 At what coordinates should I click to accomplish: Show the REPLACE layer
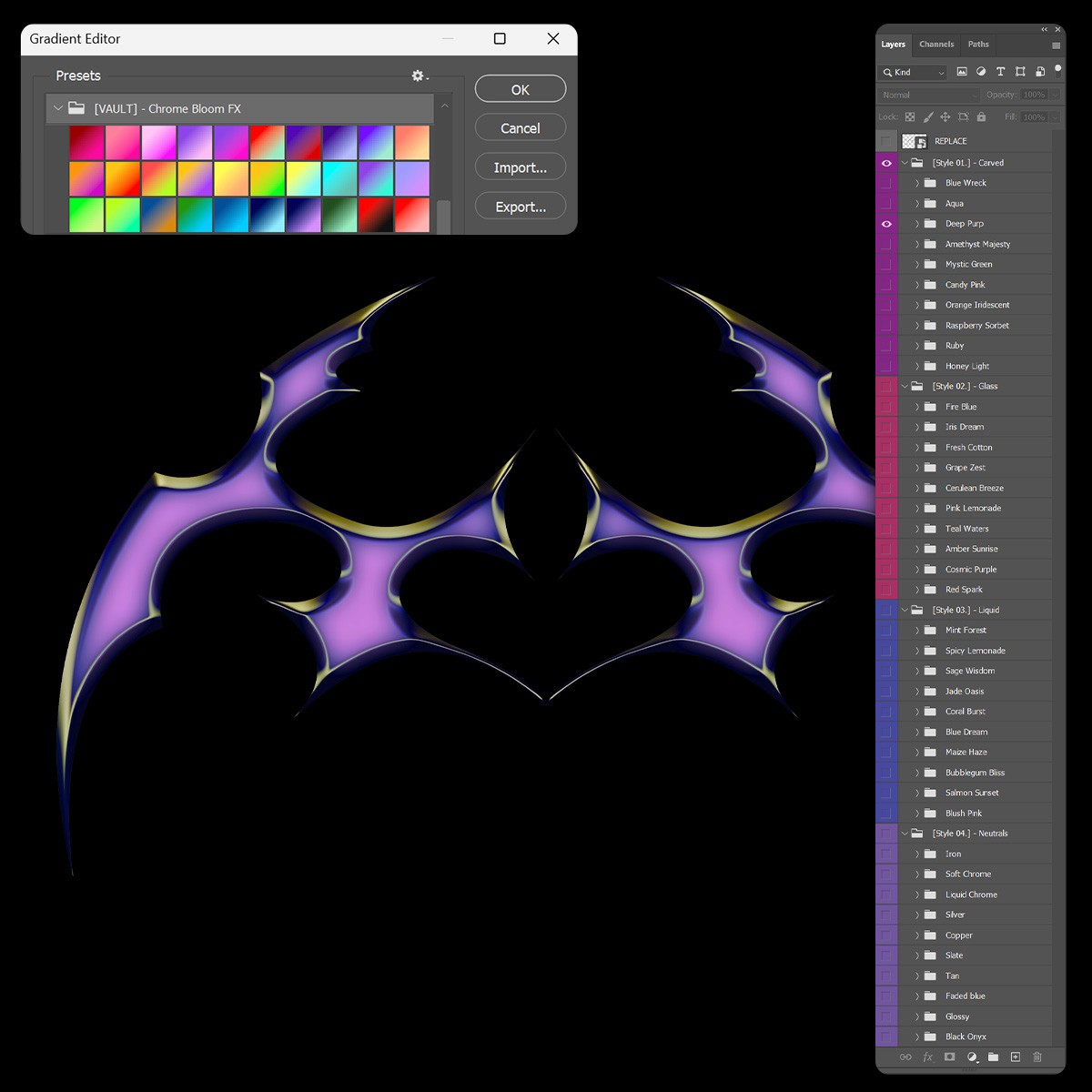(x=886, y=141)
